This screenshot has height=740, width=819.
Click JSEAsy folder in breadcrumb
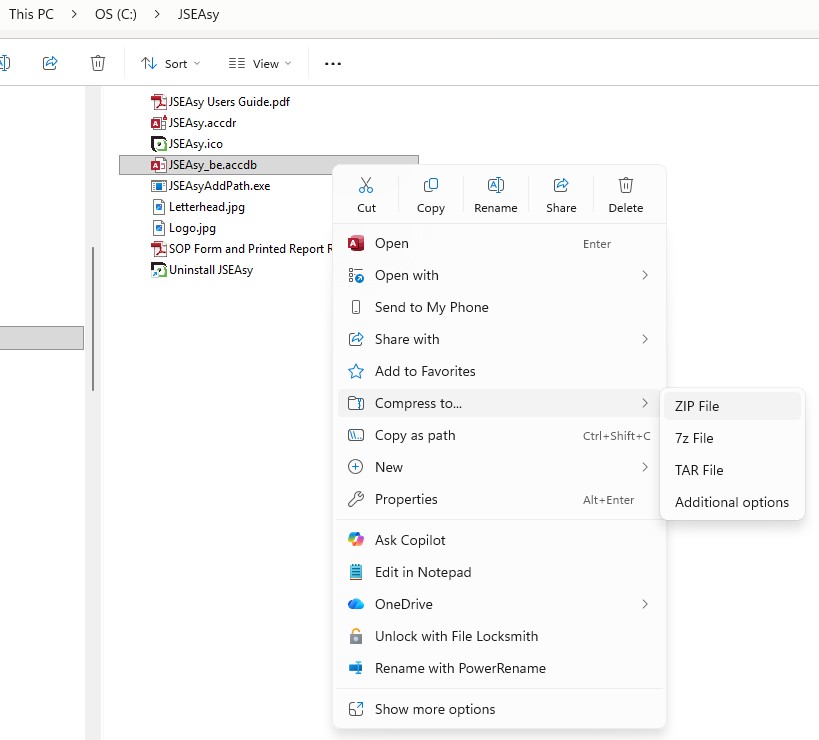(198, 14)
